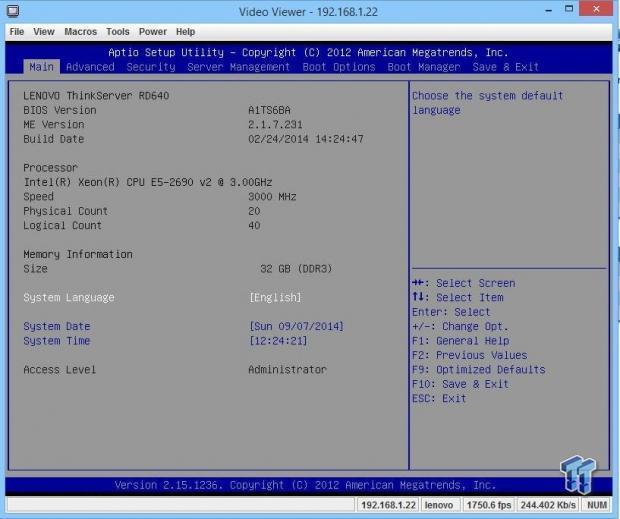Click the 'Select Screen' key hint

pos(463,283)
